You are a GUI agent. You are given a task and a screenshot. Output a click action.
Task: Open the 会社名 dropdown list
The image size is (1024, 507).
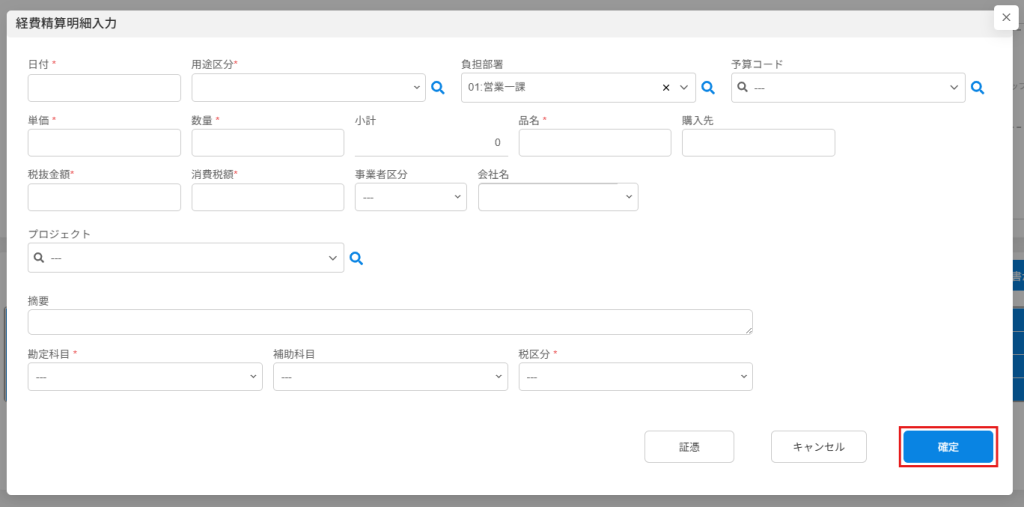coord(557,198)
